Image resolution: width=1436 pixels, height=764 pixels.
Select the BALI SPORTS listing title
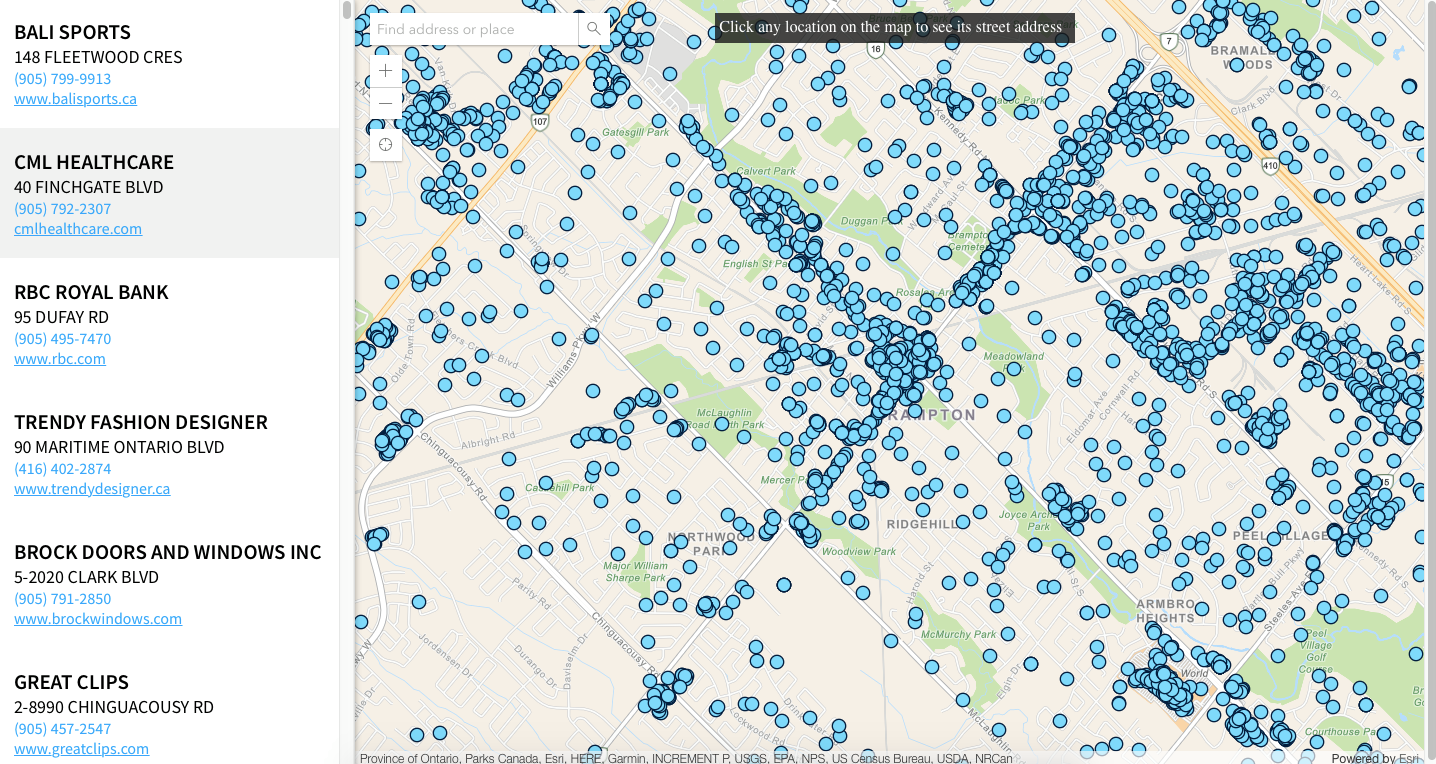72,32
